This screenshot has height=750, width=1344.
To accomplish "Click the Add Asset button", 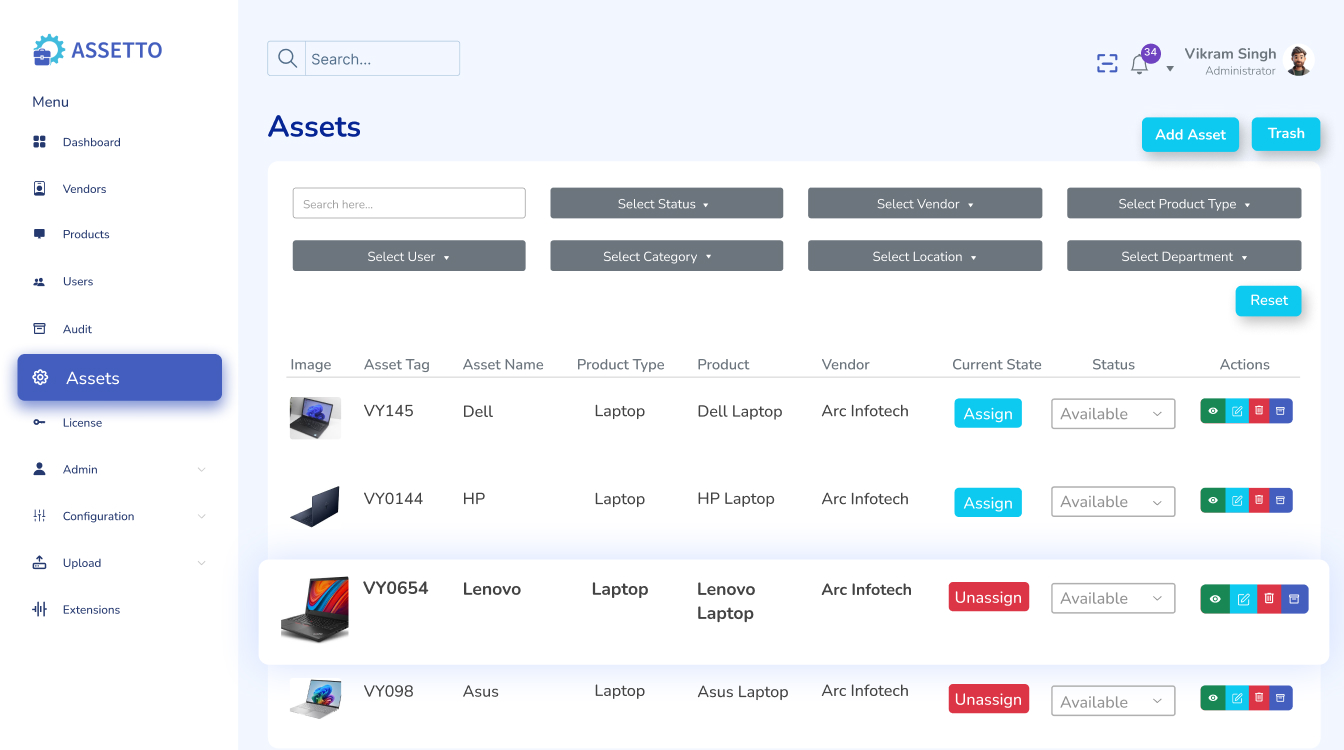I will [x=1190, y=135].
